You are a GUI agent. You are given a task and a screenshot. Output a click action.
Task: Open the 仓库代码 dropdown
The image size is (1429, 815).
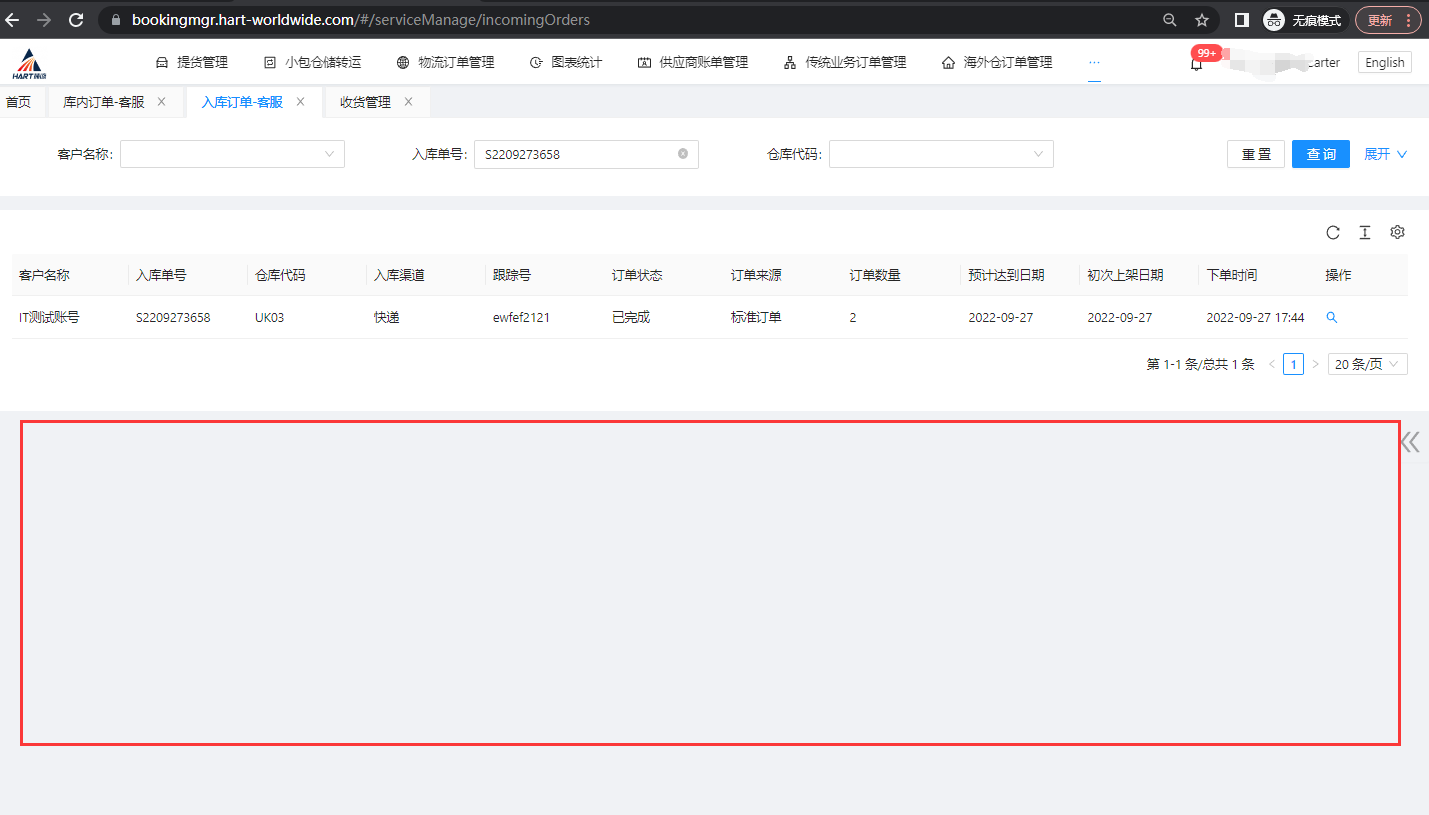(x=940, y=154)
